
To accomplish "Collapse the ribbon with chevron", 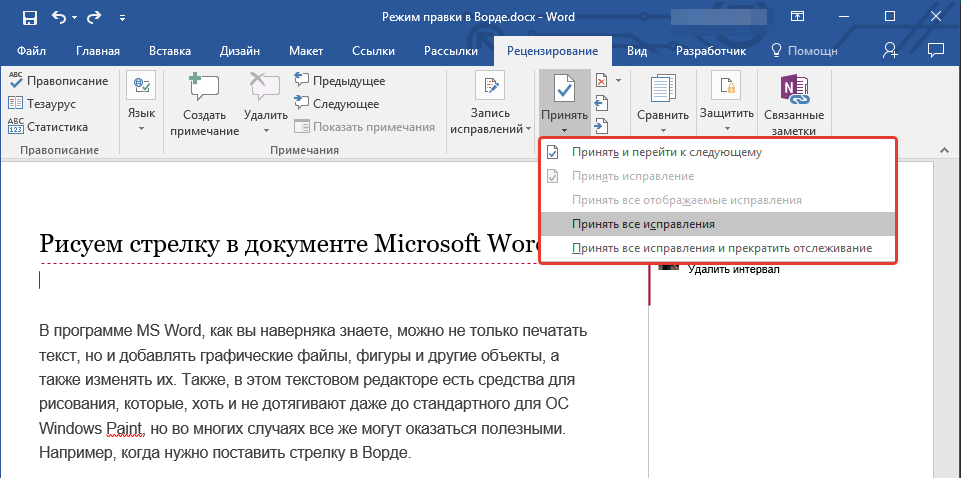I will pyautogui.click(x=943, y=150).
